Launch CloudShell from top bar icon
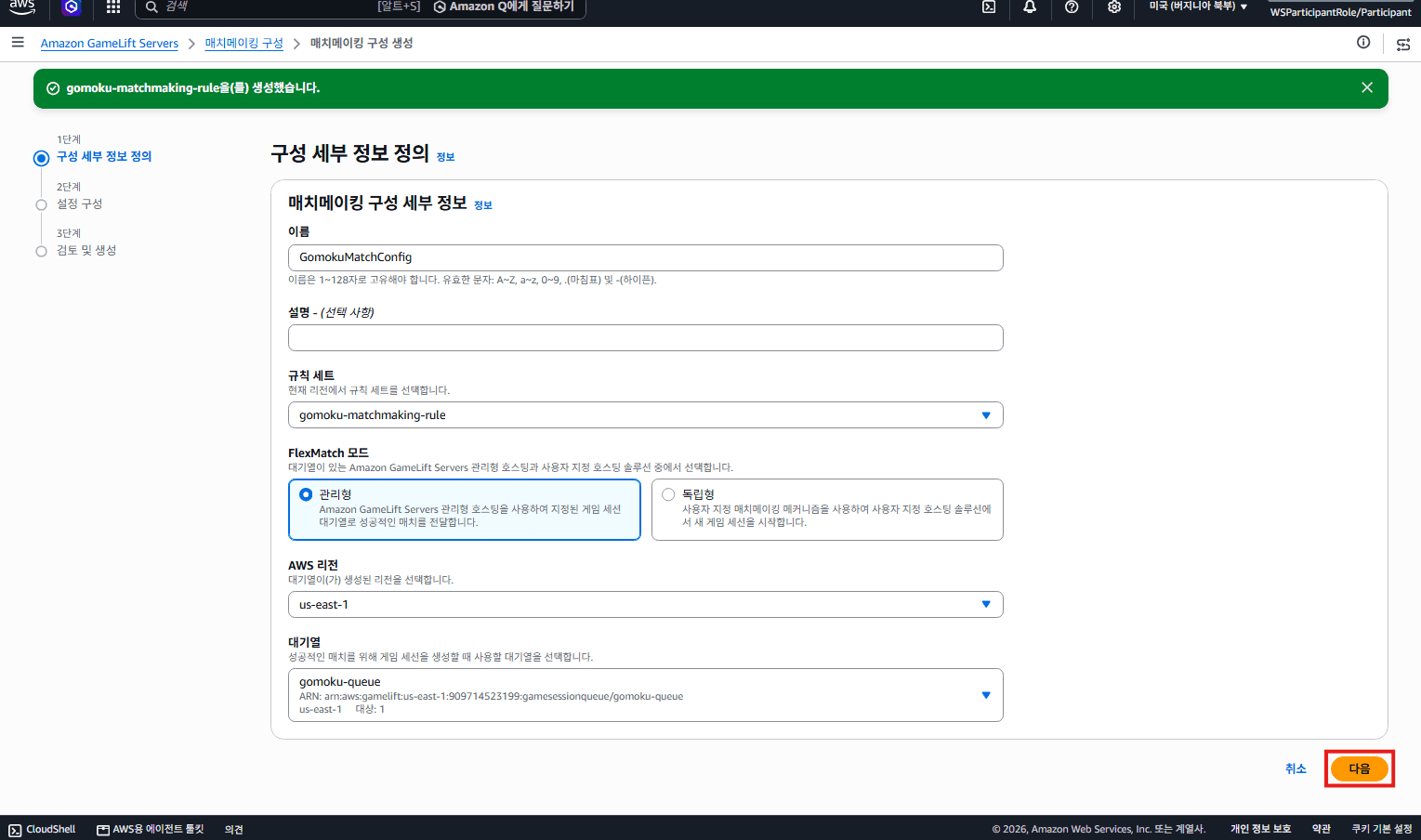1421x840 pixels. (989, 7)
